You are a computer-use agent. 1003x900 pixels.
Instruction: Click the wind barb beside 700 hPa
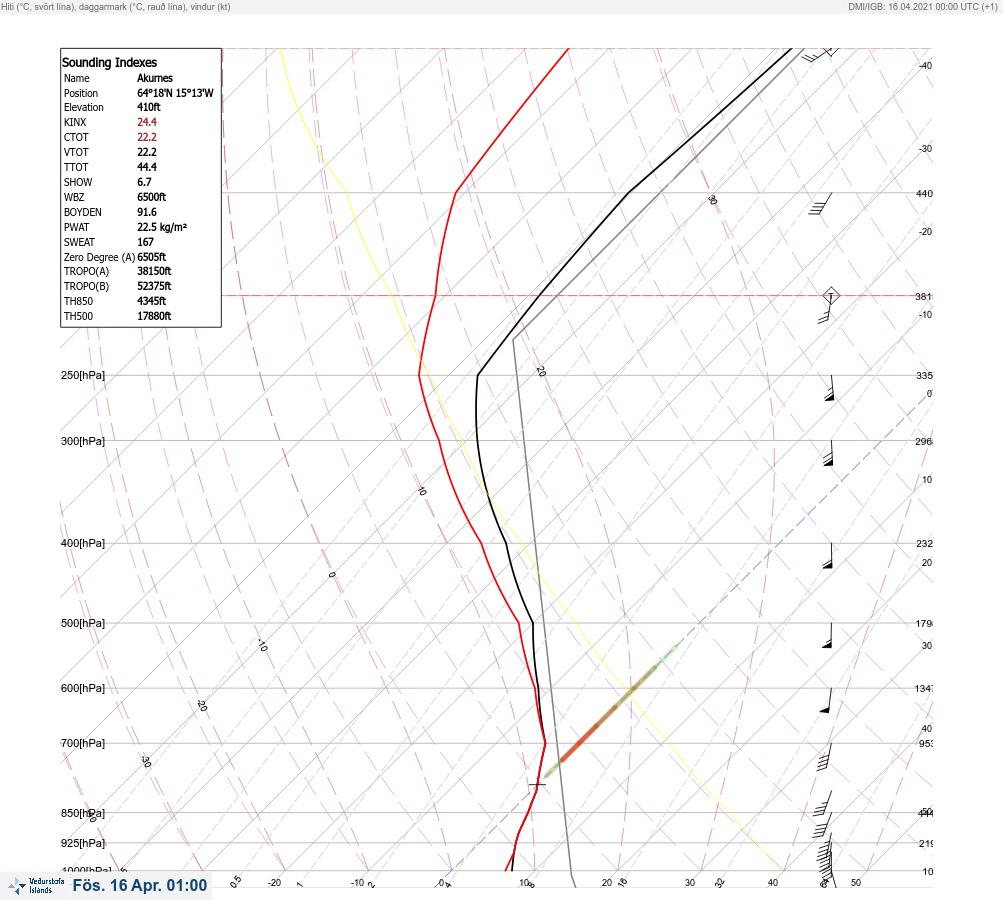point(825,757)
